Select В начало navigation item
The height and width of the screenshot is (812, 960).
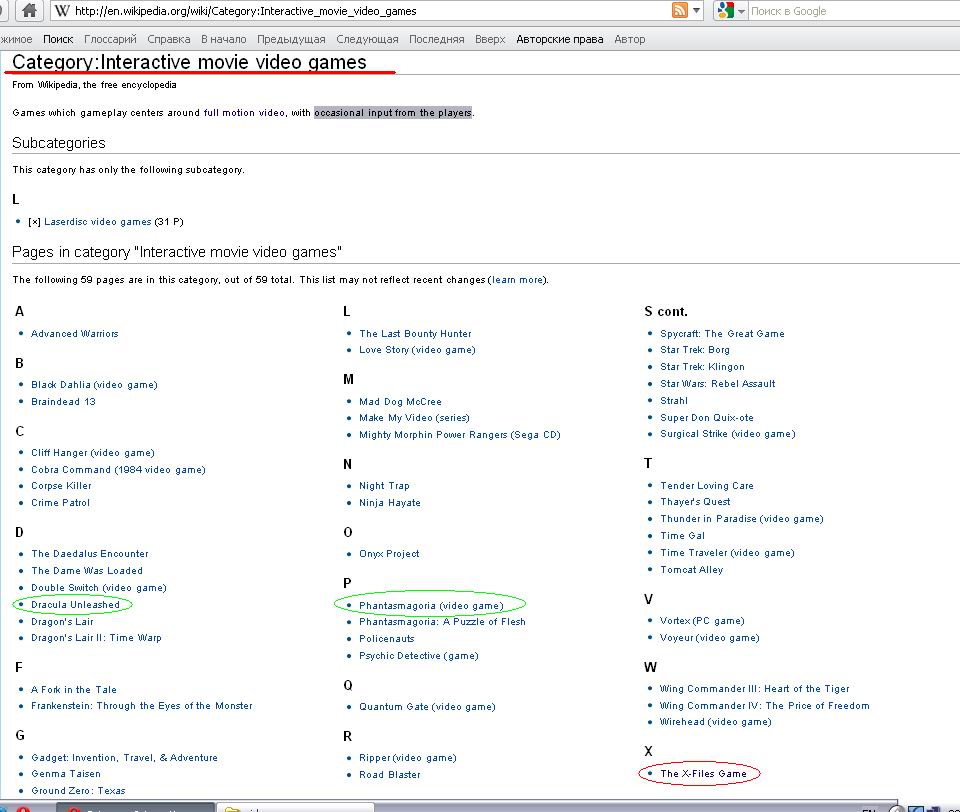[223, 39]
